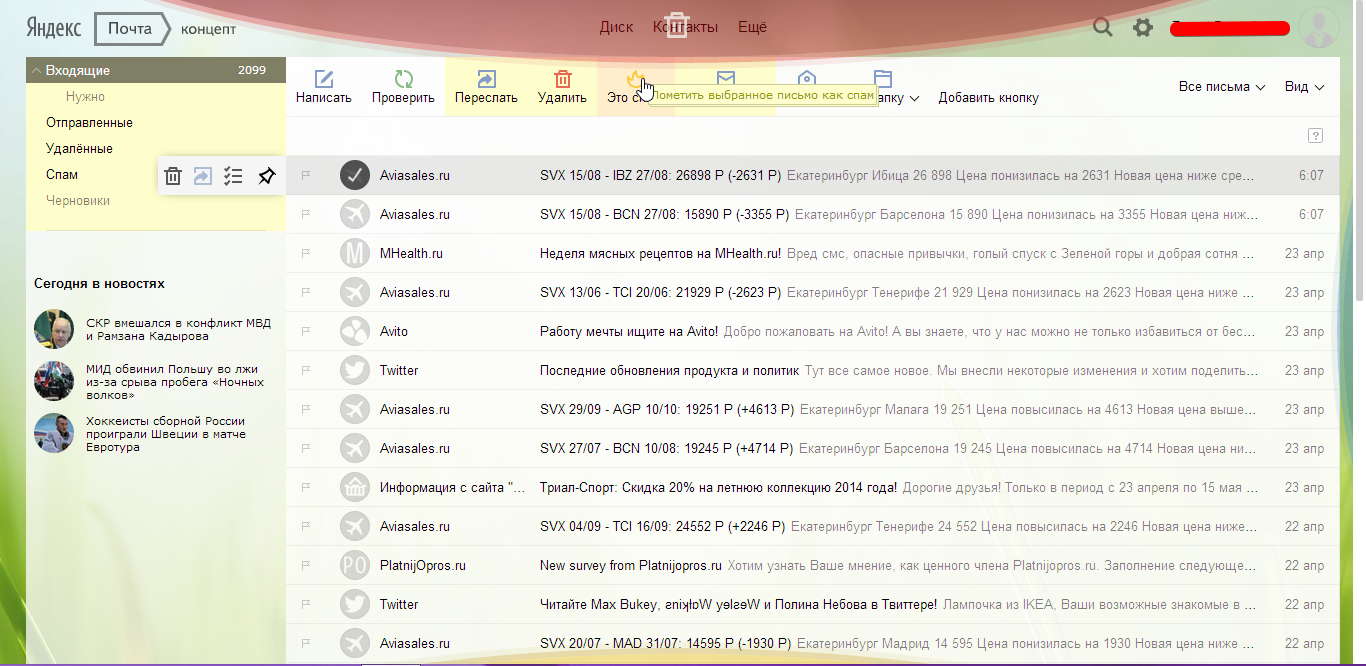
Task: Click the MHealth.ru sender avatar
Action: (x=355, y=253)
